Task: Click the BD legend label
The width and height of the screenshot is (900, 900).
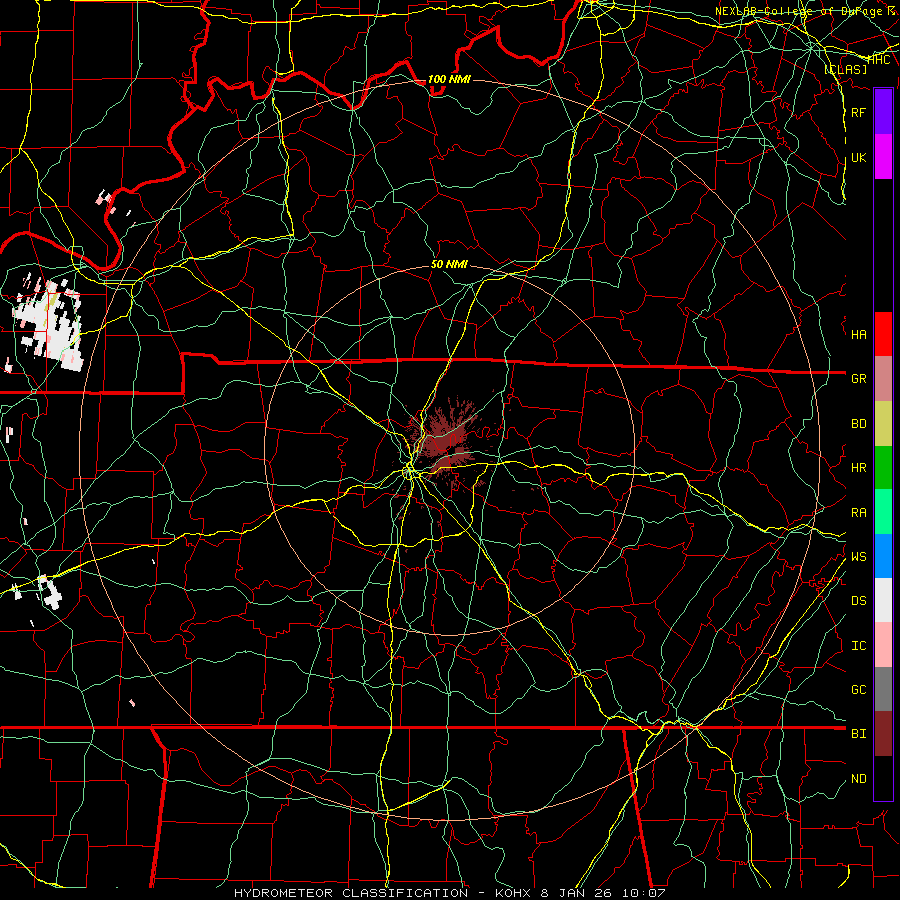Action: [858, 424]
